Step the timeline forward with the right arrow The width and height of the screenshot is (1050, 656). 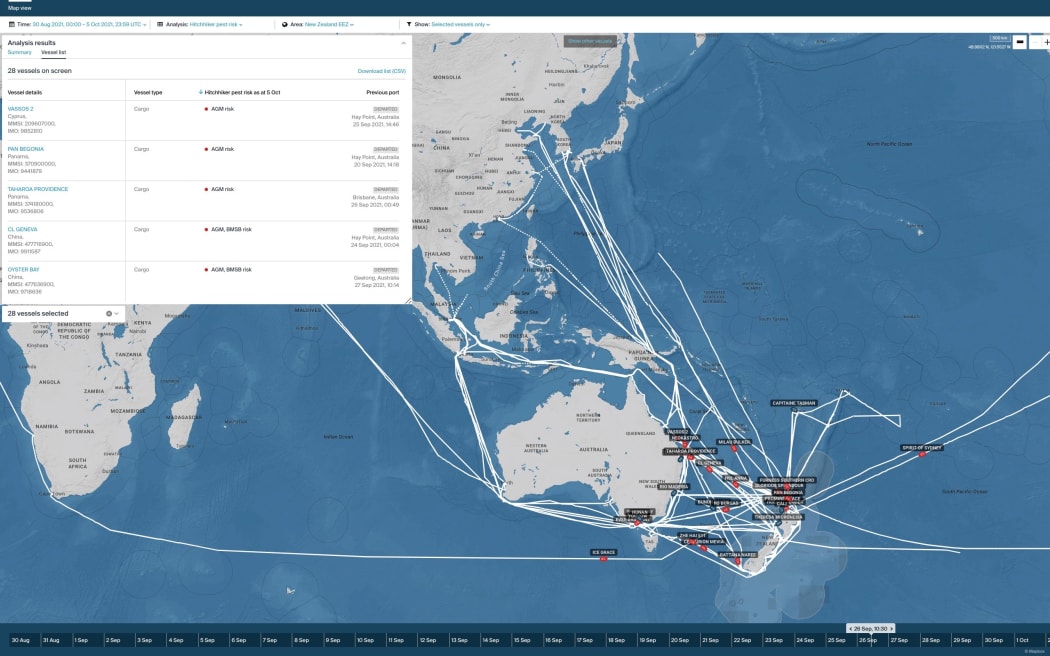[x=891, y=629]
